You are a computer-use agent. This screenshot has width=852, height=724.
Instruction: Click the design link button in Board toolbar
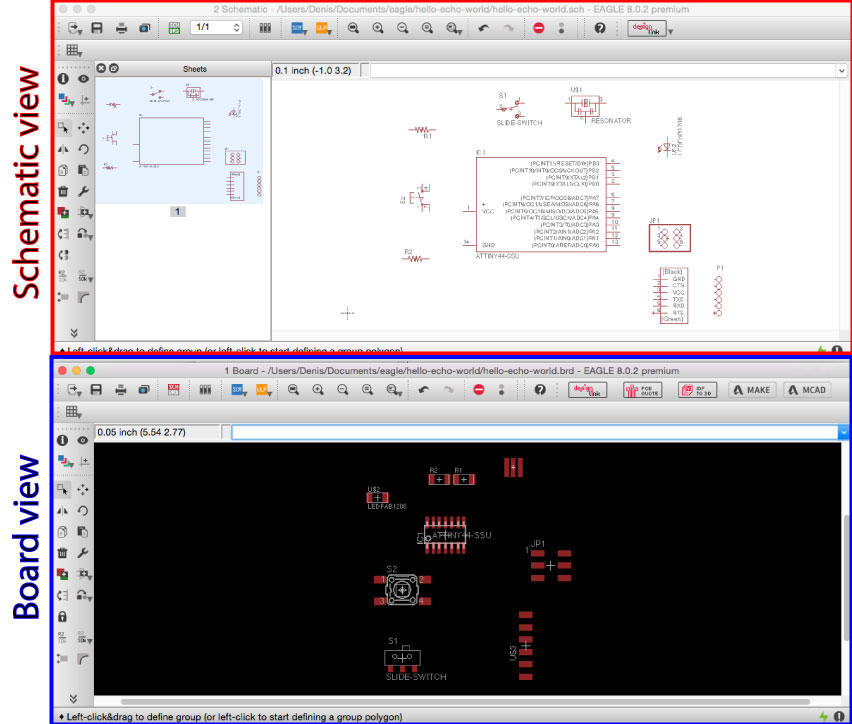pyautogui.click(x=587, y=390)
